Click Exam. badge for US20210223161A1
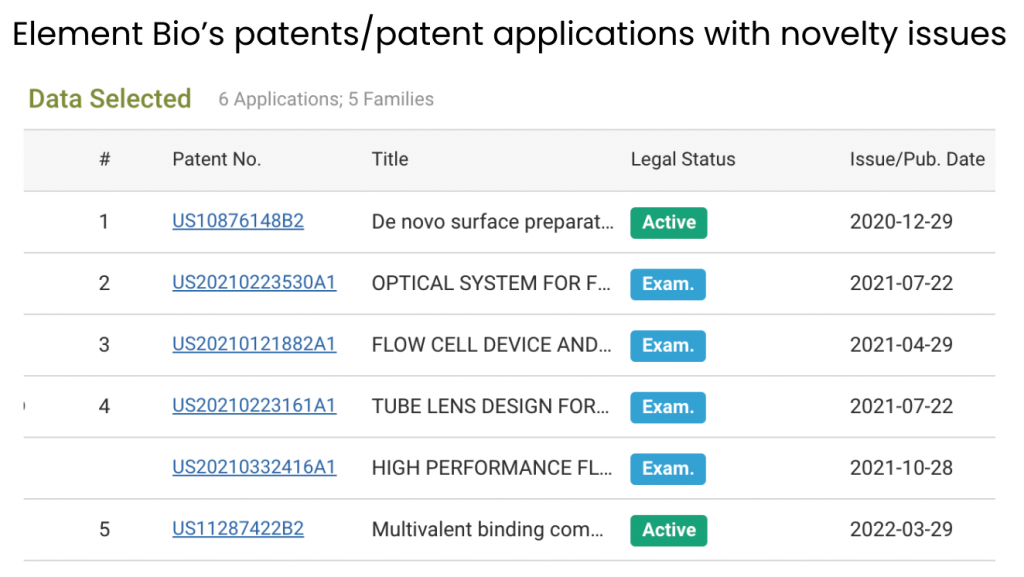Viewport: 1024px width, 577px height. click(668, 407)
